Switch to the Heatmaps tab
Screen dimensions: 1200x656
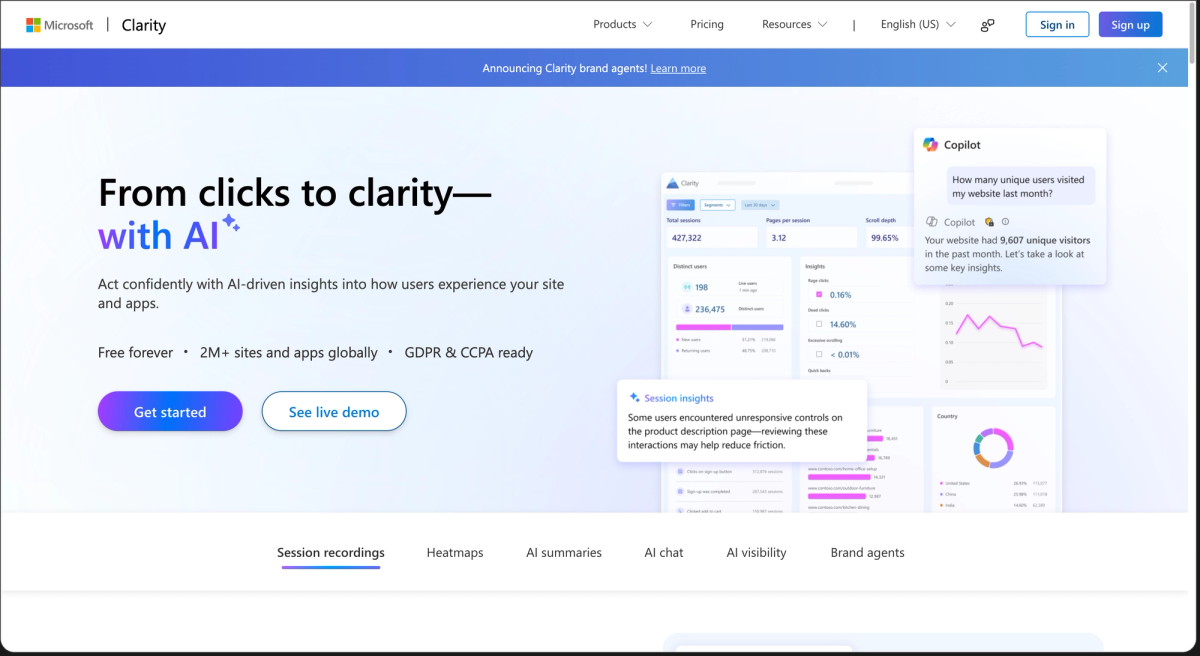455,552
